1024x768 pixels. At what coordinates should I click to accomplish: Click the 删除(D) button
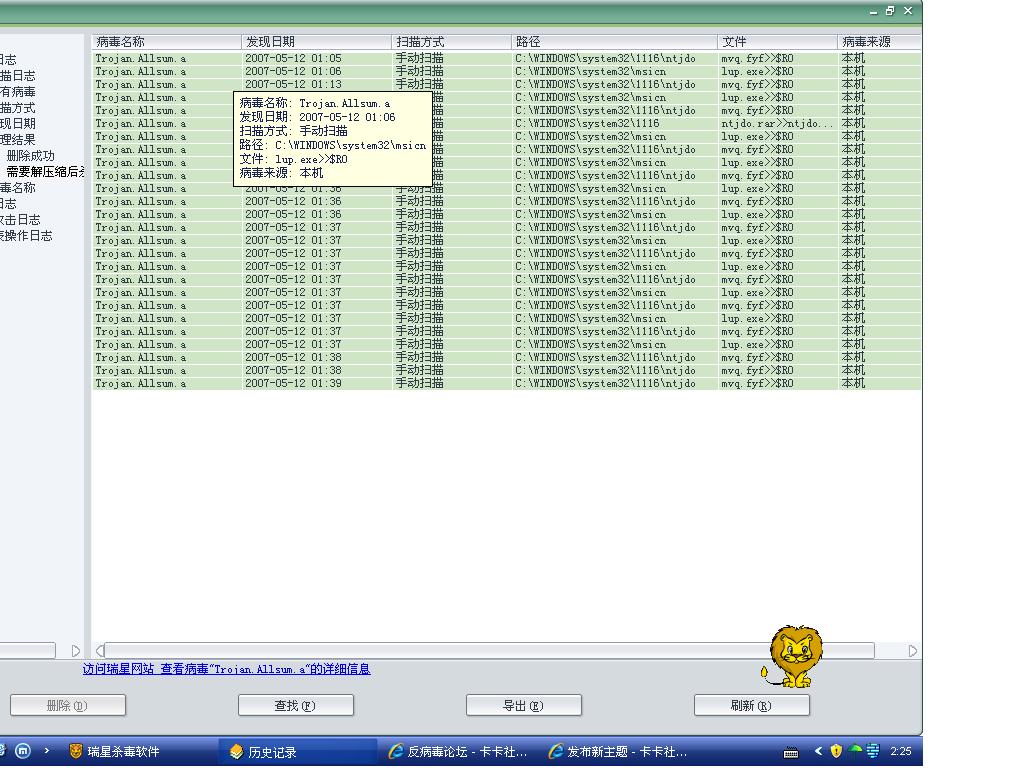pos(68,705)
